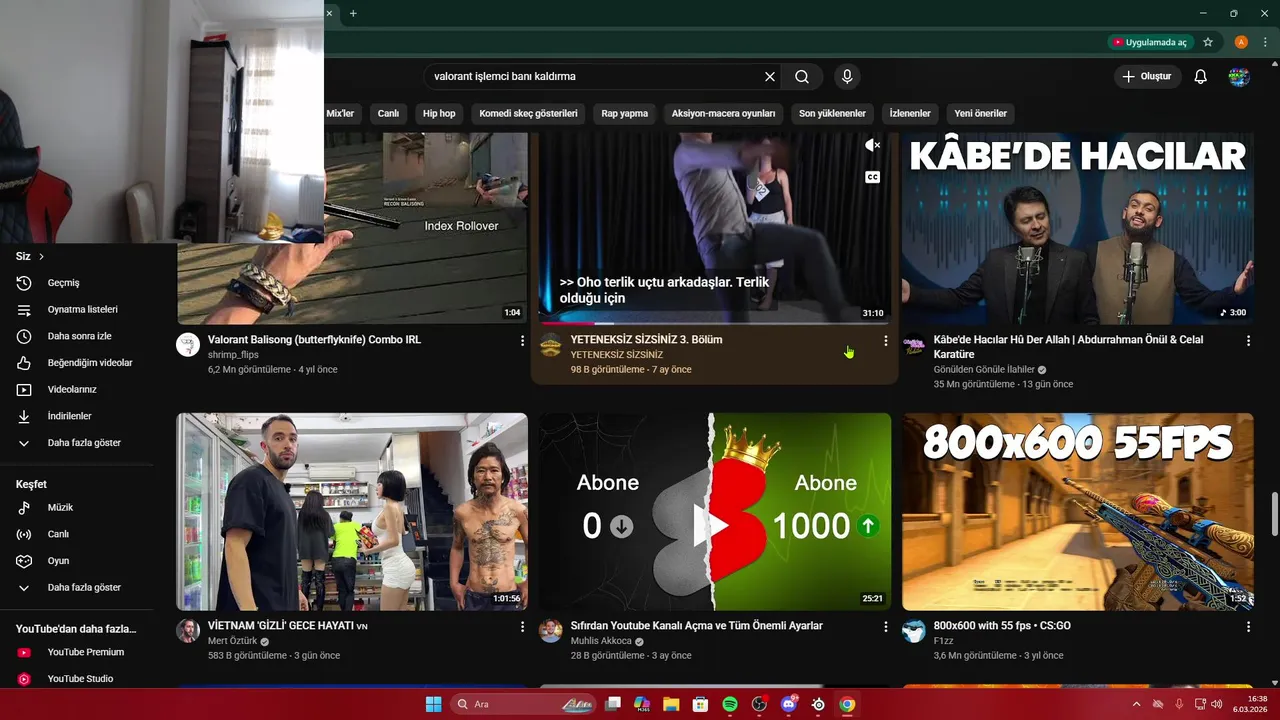Click the Oluştur create button
The height and width of the screenshot is (720, 1280).
[x=1147, y=77]
